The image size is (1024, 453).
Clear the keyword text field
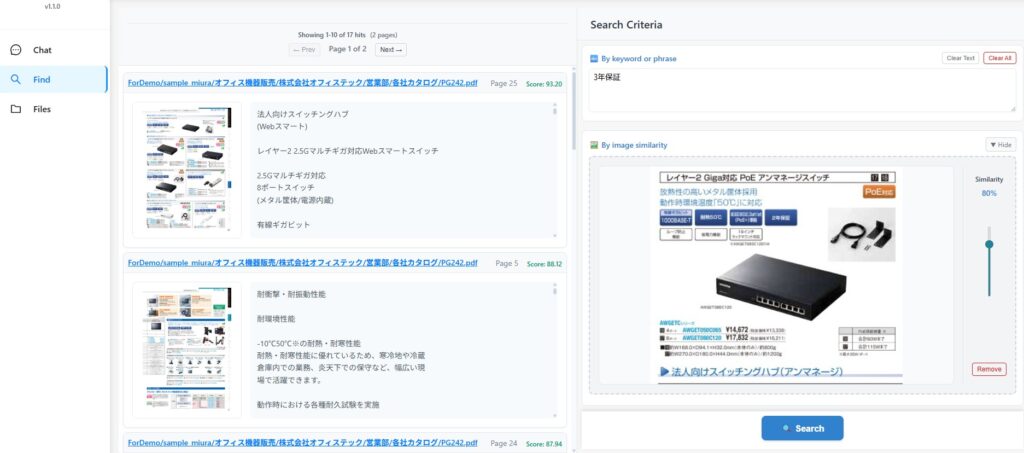[960, 58]
